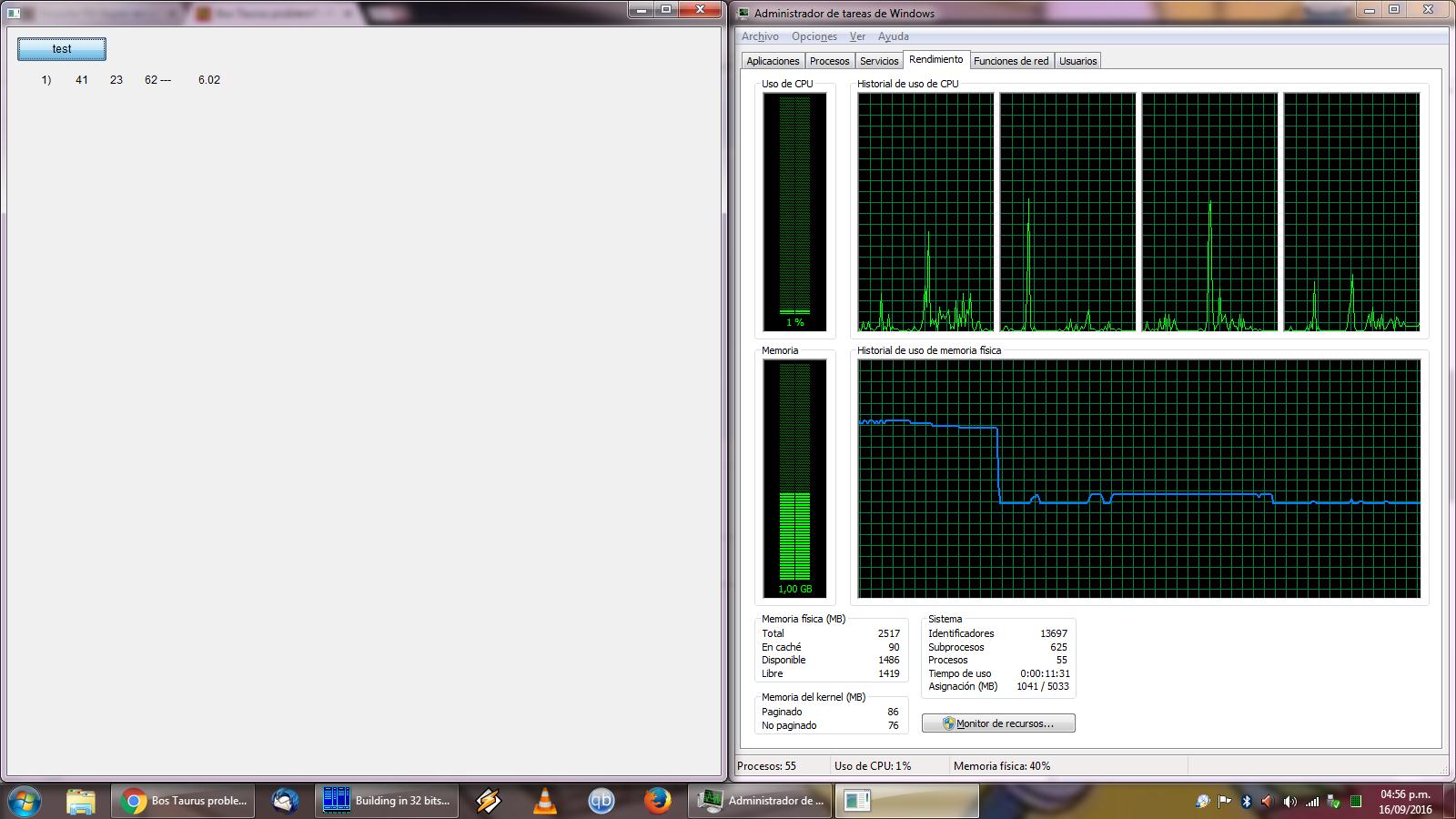Viewport: 1456px width, 819px height.
Task: Switch to the Aplicaciones tab
Action: (x=773, y=61)
